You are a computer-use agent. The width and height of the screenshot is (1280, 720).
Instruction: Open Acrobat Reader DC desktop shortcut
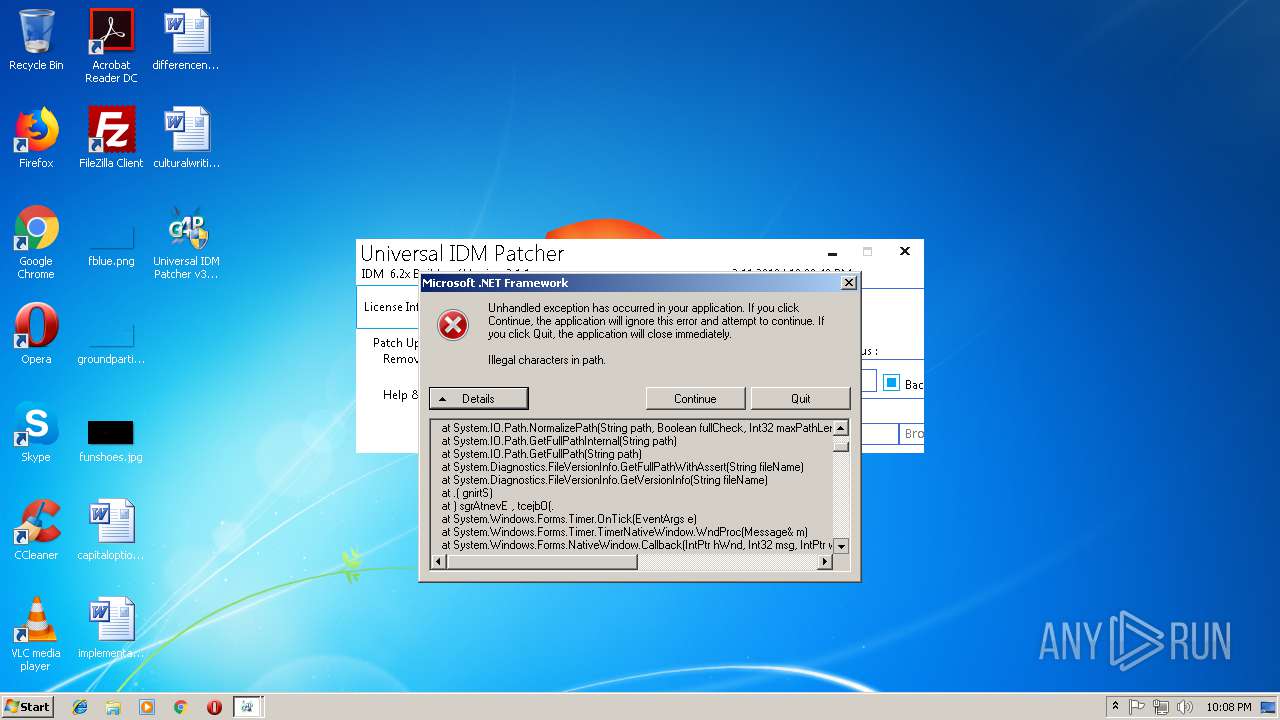click(111, 46)
